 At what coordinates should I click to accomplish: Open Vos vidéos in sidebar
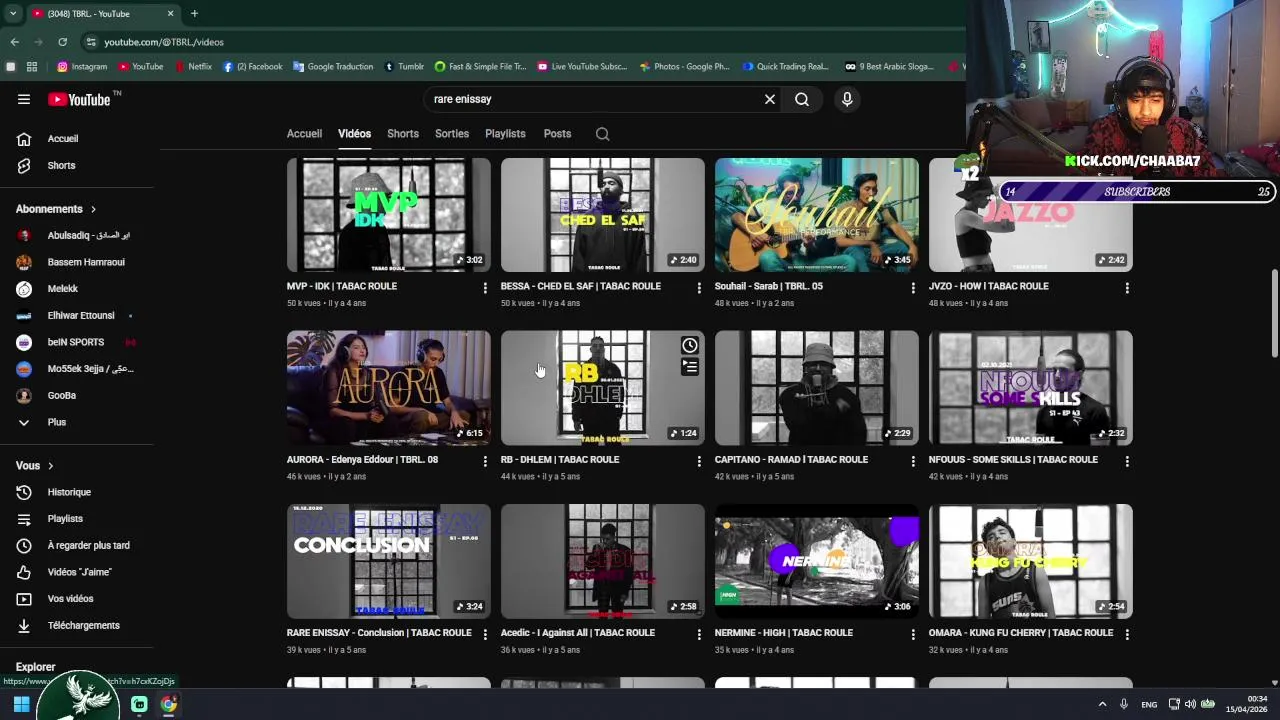click(x=77, y=599)
